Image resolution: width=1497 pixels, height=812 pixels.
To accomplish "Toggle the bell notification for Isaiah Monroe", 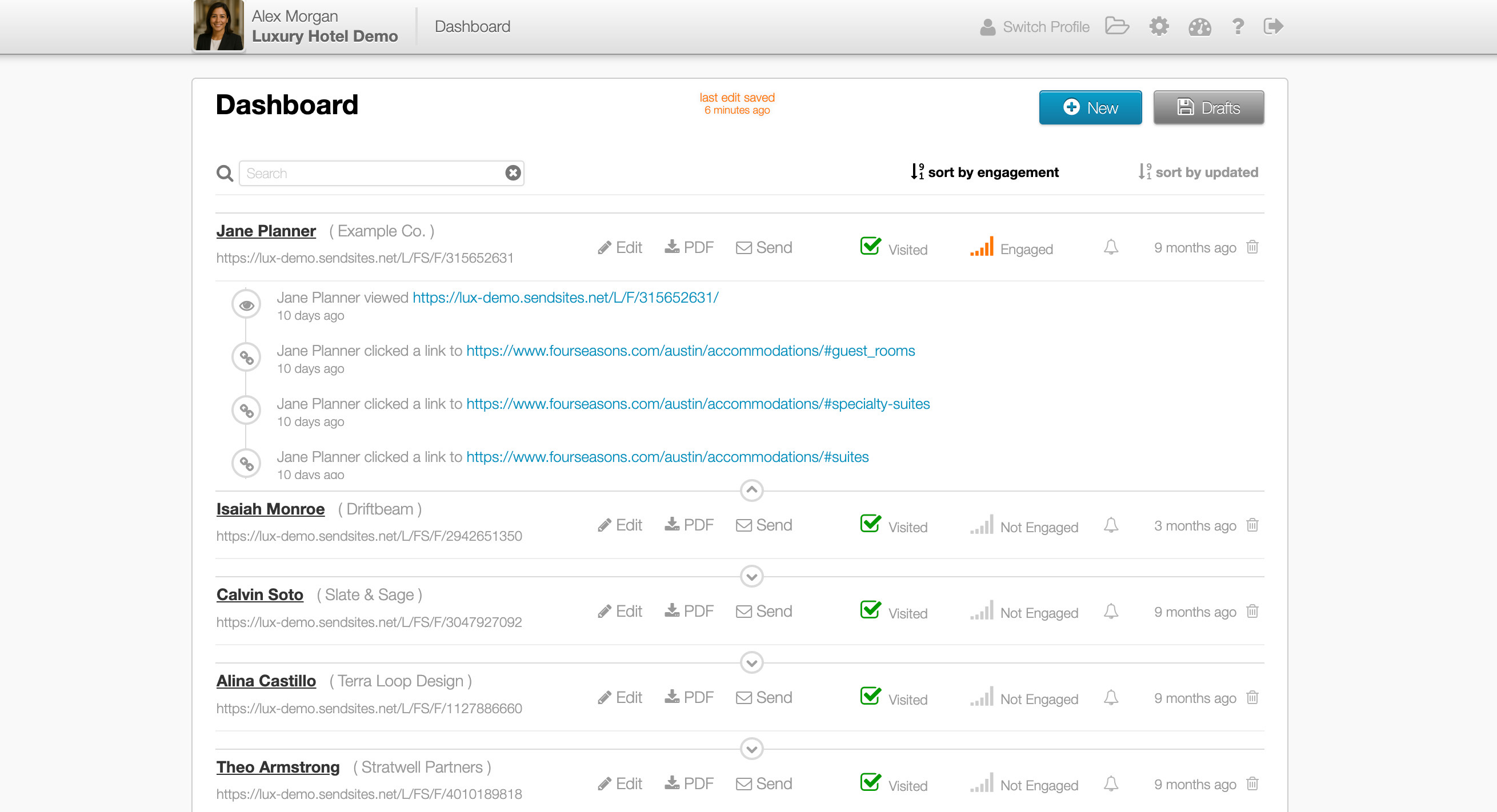I will (x=1111, y=525).
